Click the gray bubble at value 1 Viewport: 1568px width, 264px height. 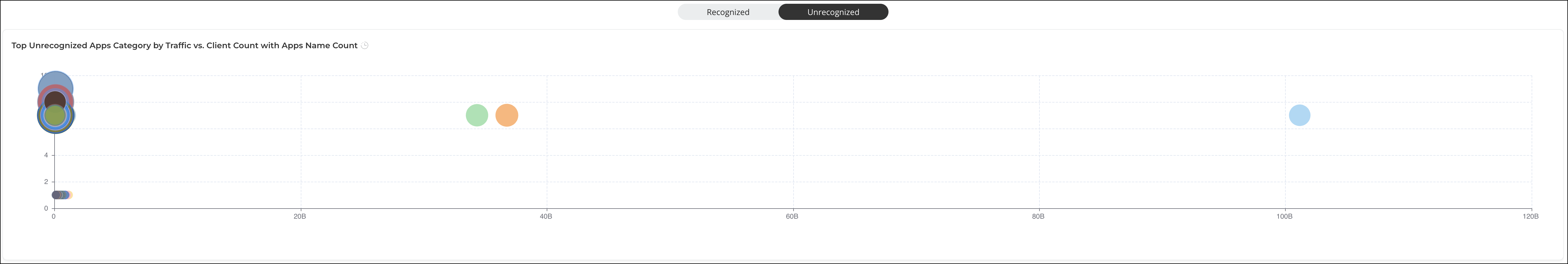coord(55,195)
